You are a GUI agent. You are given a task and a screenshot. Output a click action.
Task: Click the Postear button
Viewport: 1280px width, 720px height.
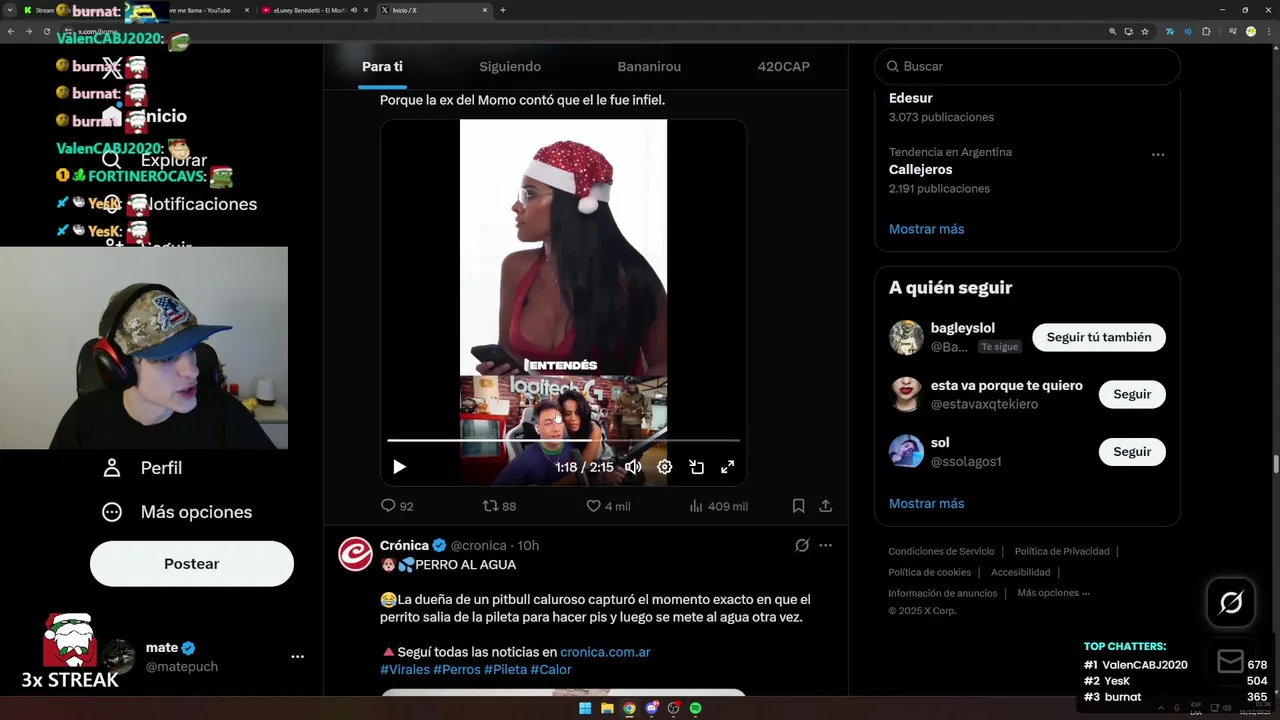192,564
